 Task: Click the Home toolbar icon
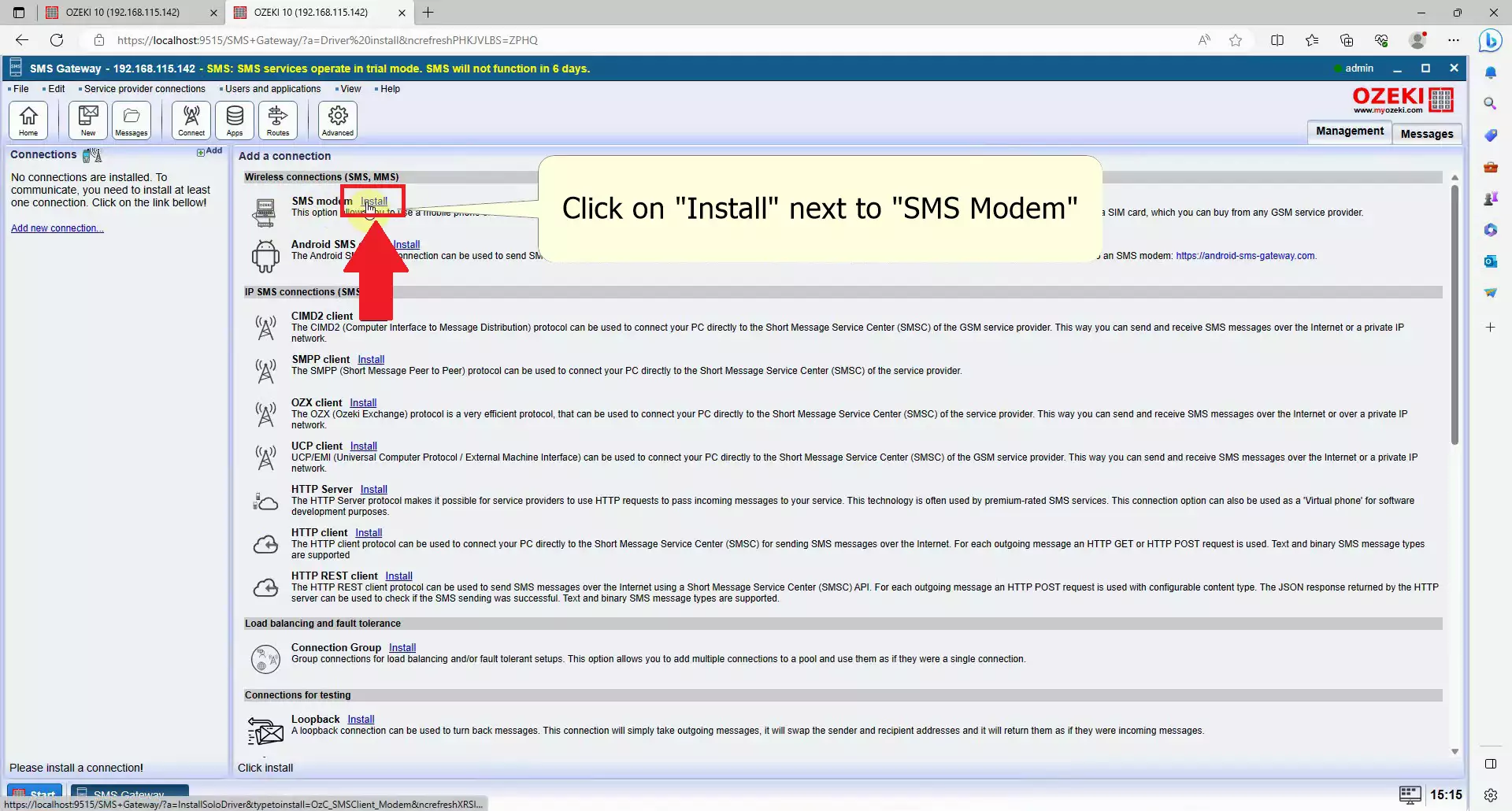point(28,120)
